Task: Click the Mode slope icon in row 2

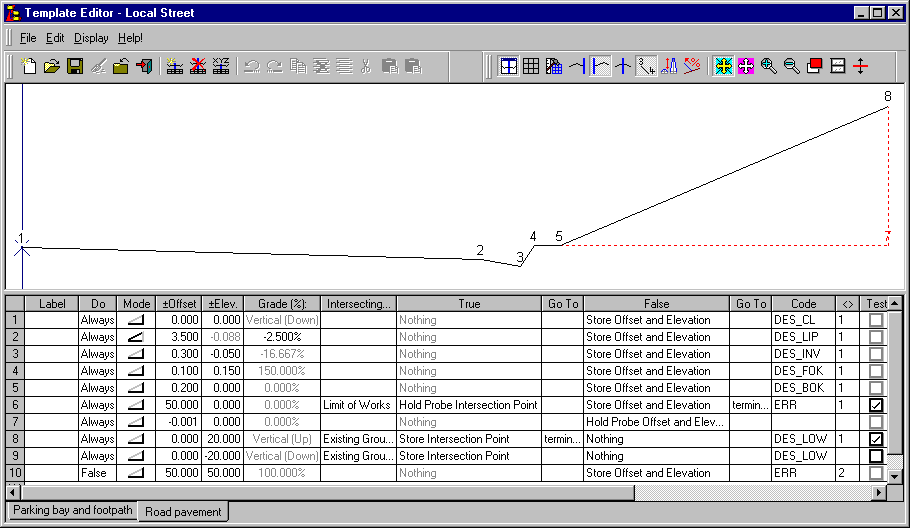Action: 136,337
